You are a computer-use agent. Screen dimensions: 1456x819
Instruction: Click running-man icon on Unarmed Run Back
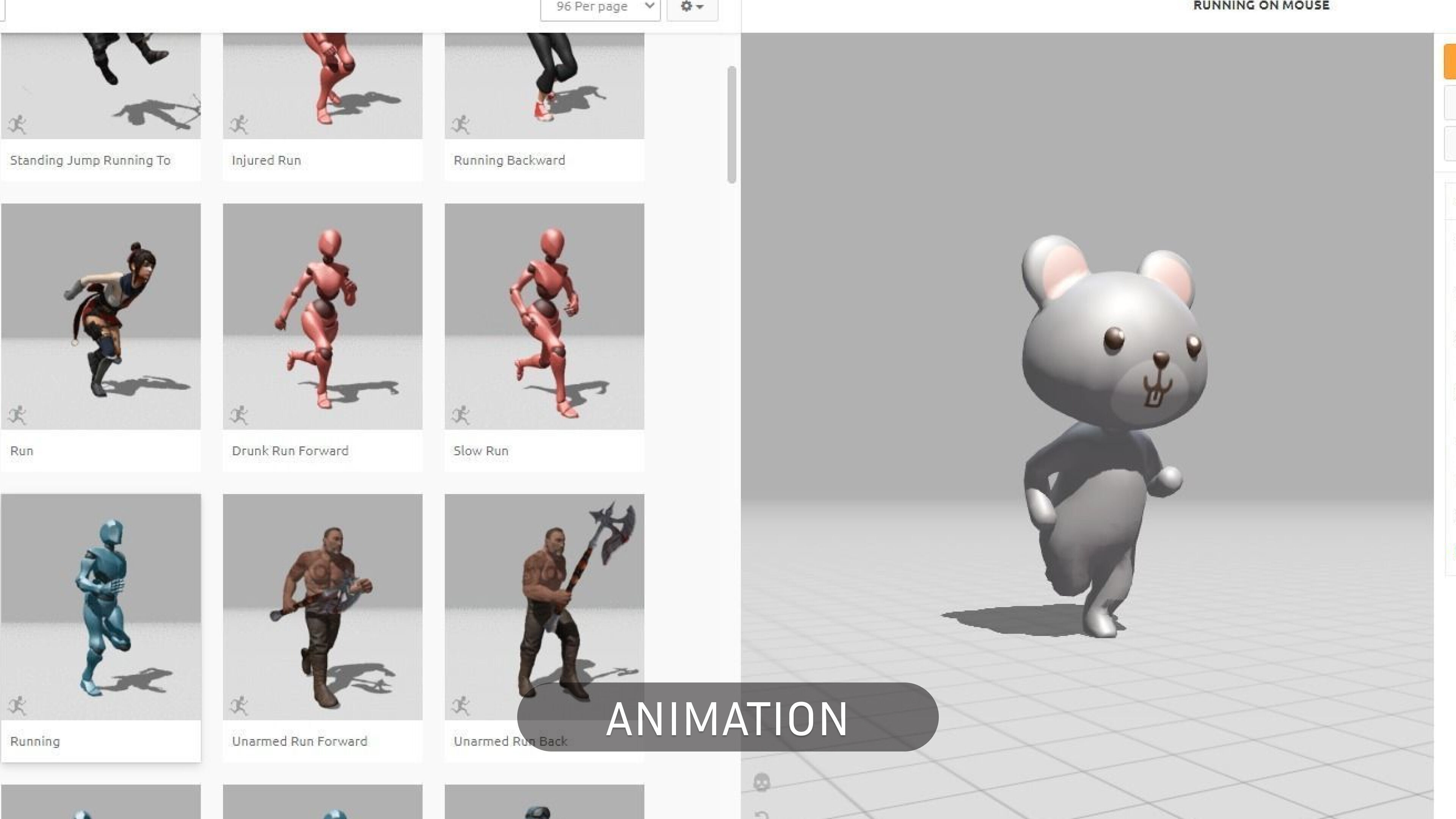pyautogui.click(x=461, y=705)
